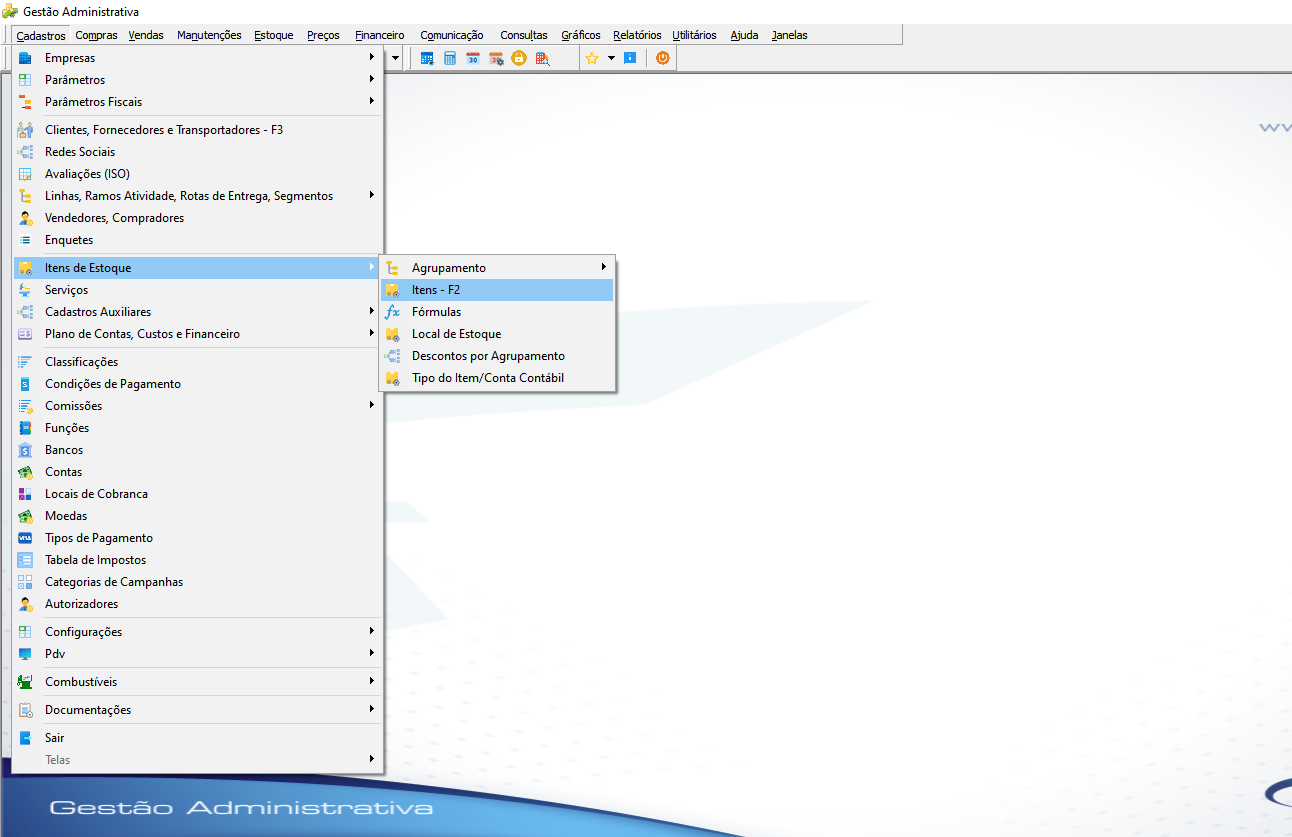The image size is (1292, 837).
Task: Open the blue calendar schedule toolbar icon
Action: (x=427, y=58)
